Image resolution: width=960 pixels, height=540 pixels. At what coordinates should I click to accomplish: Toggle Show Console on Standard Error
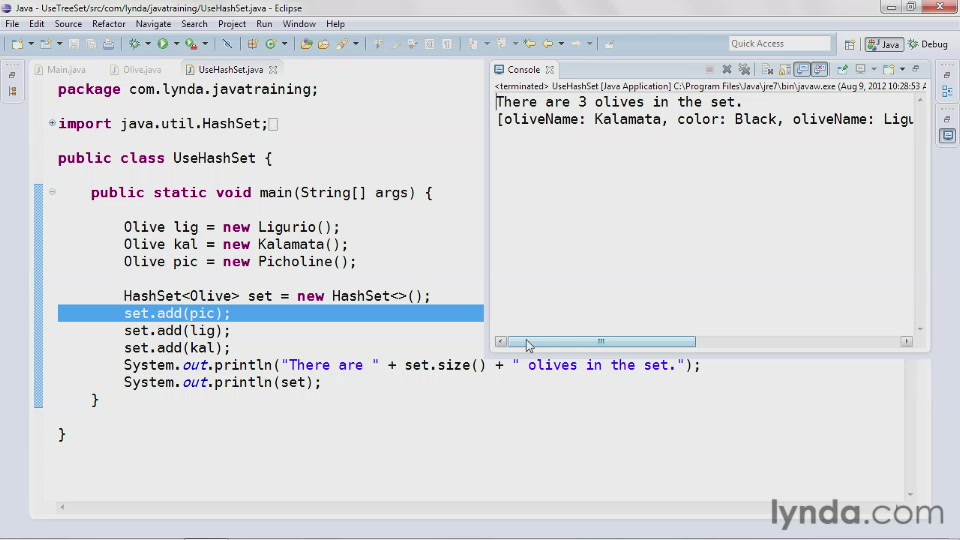tap(819, 69)
